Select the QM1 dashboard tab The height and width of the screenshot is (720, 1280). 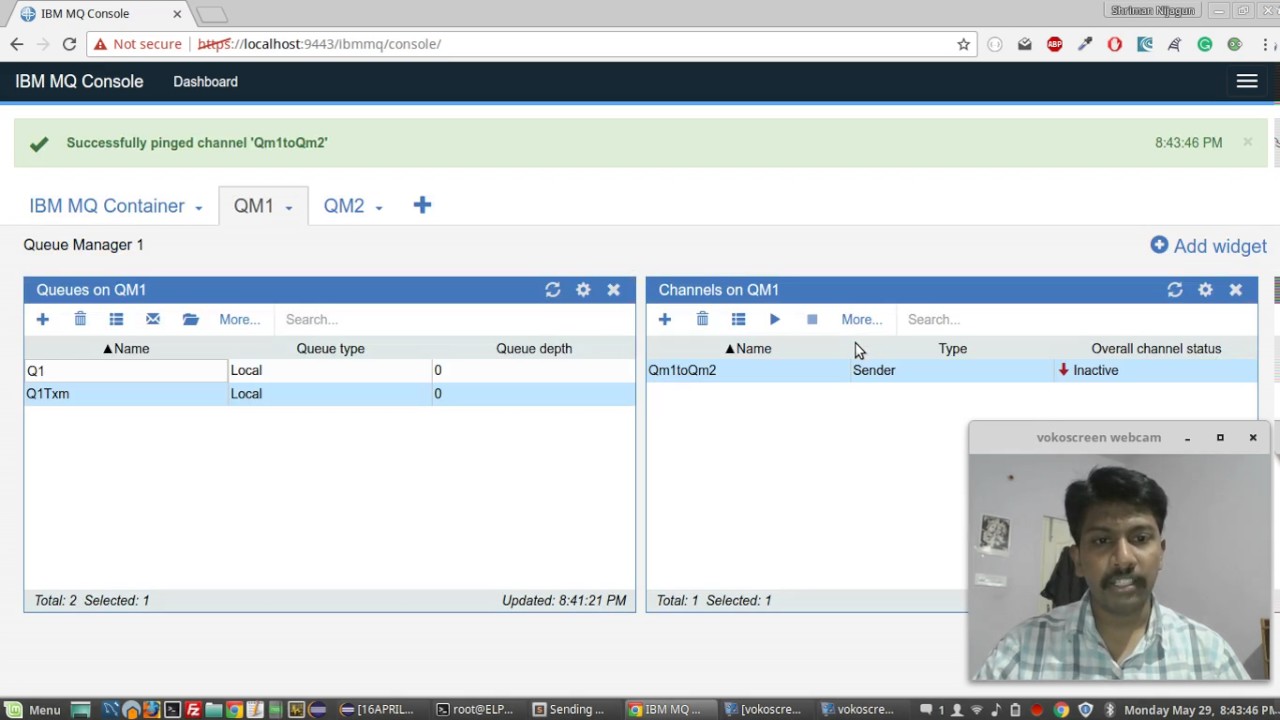253,206
